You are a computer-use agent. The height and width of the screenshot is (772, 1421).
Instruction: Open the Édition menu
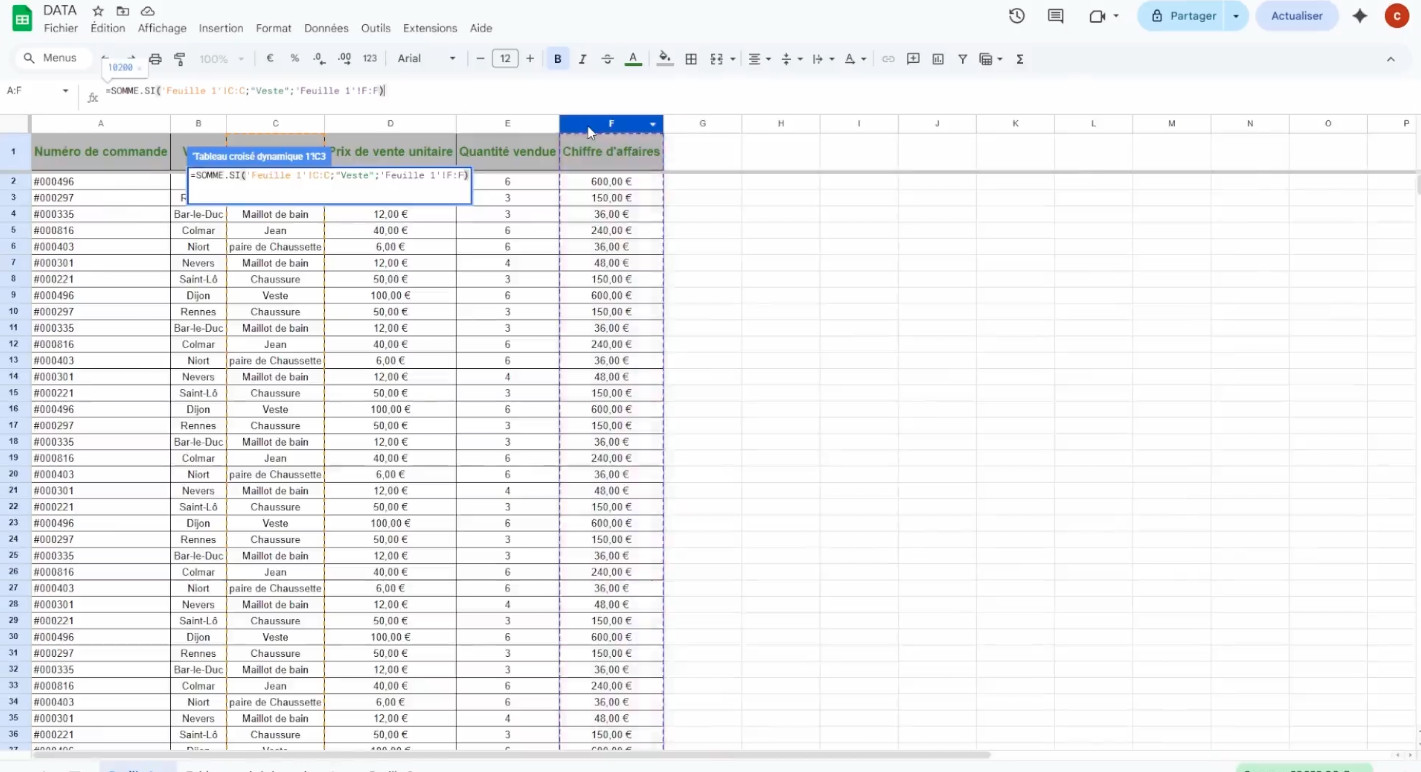(108, 28)
